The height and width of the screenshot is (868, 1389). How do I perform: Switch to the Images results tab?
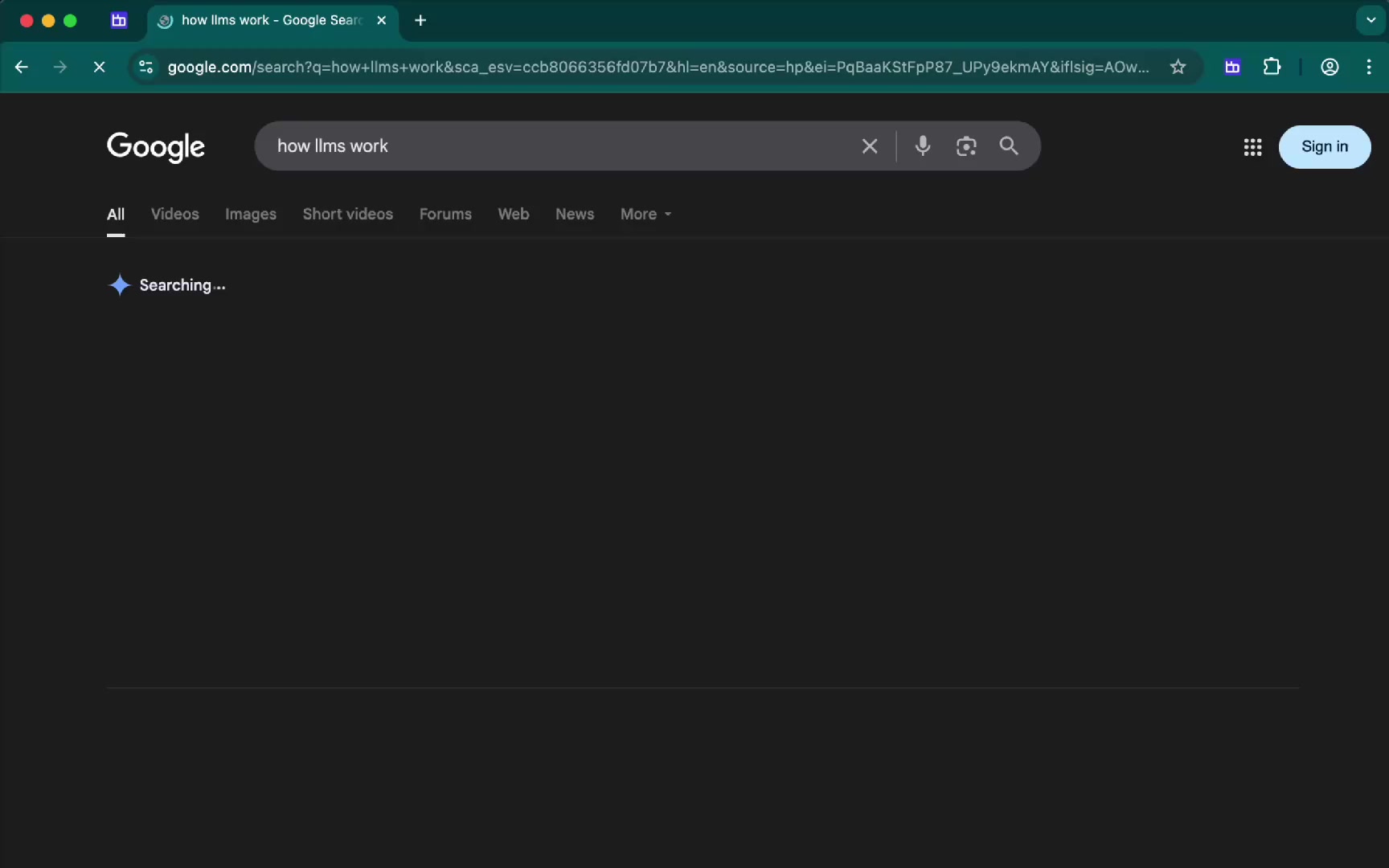[x=250, y=214]
